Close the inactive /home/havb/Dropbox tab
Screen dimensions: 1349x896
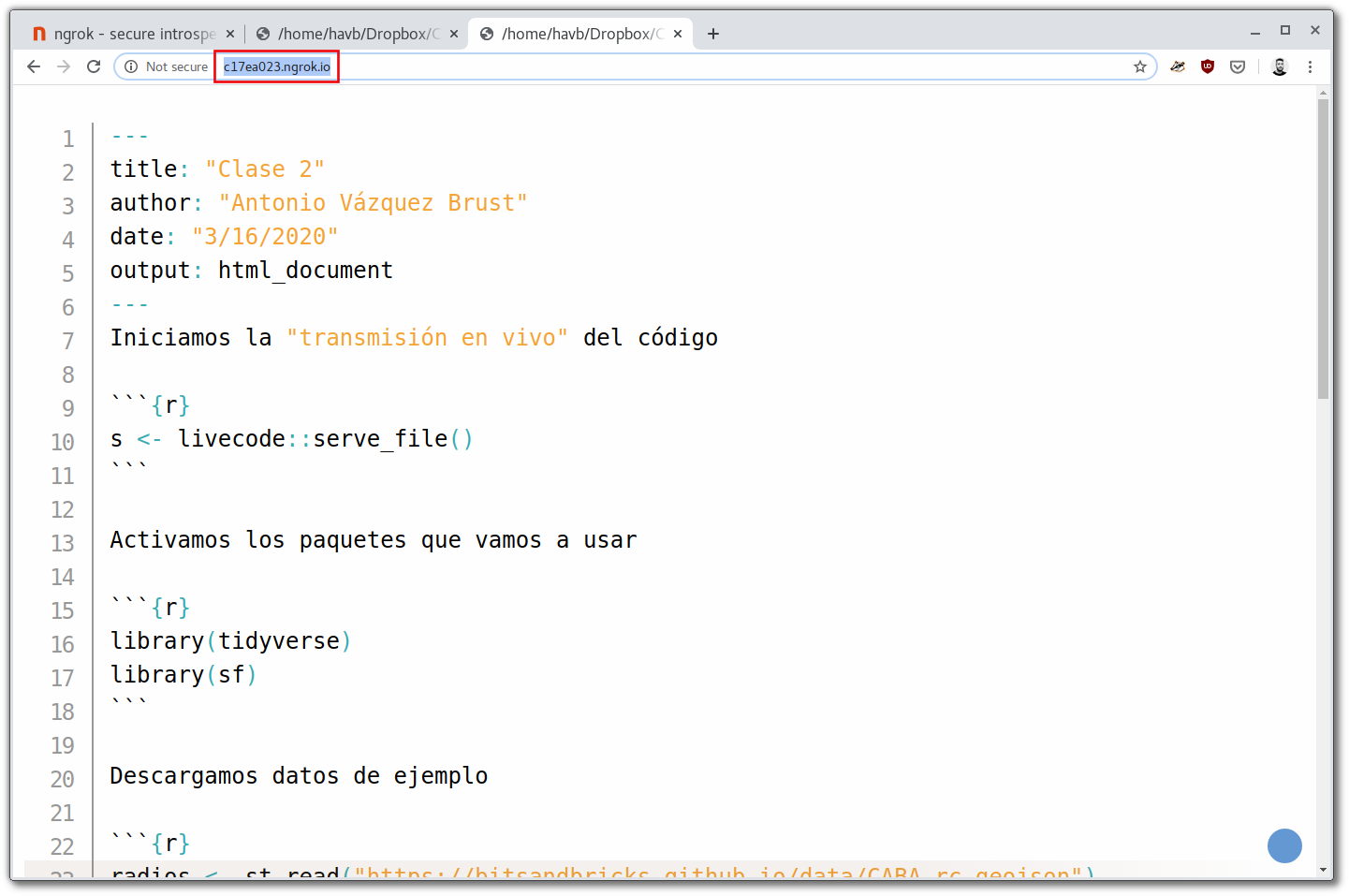click(x=454, y=34)
